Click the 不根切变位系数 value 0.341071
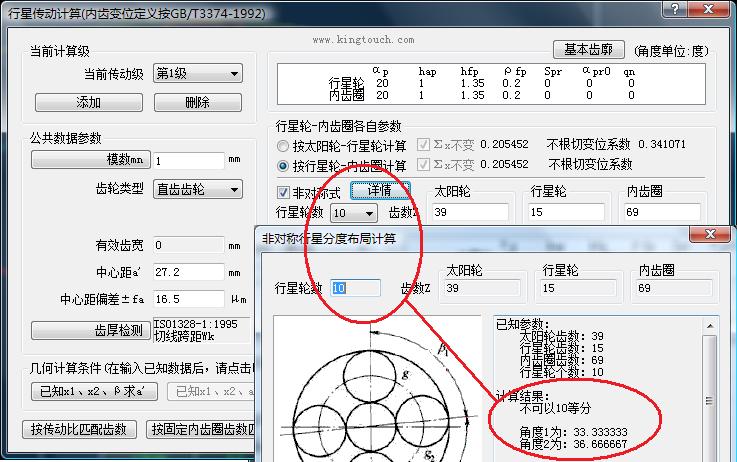The image size is (737, 462). tap(662, 144)
